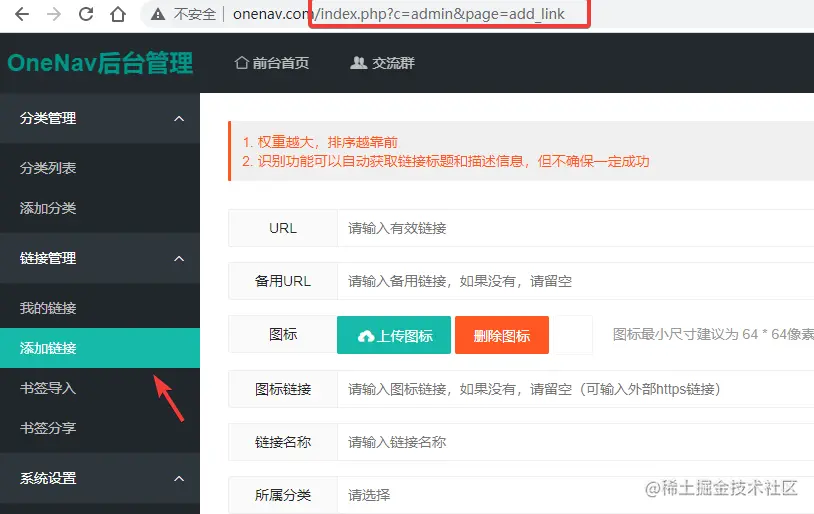
Task: Click the '链接名称' field label
Action: (x=283, y=442)
